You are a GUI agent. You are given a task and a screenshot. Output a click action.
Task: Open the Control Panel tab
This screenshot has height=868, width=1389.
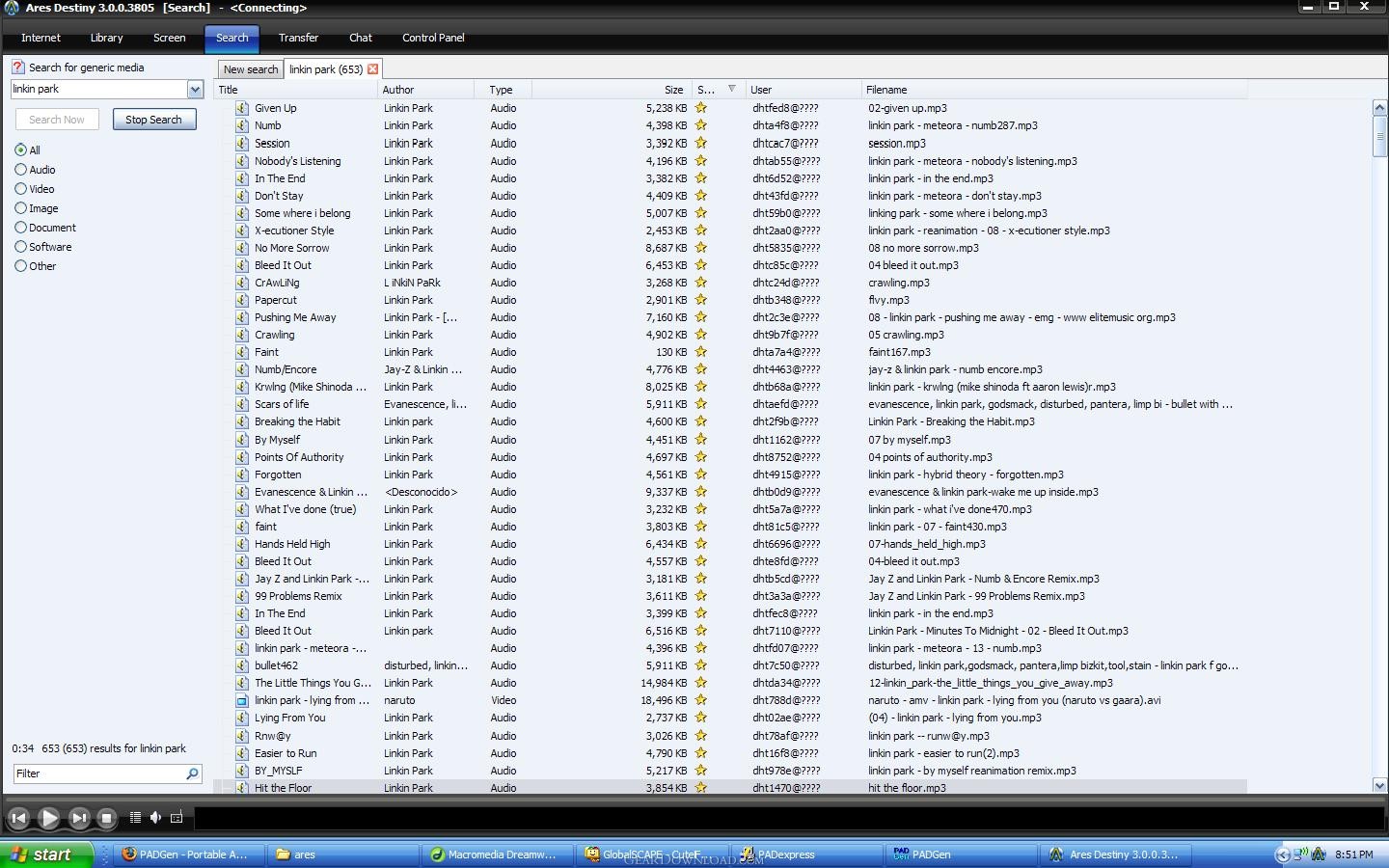click(x=433, y=39)
